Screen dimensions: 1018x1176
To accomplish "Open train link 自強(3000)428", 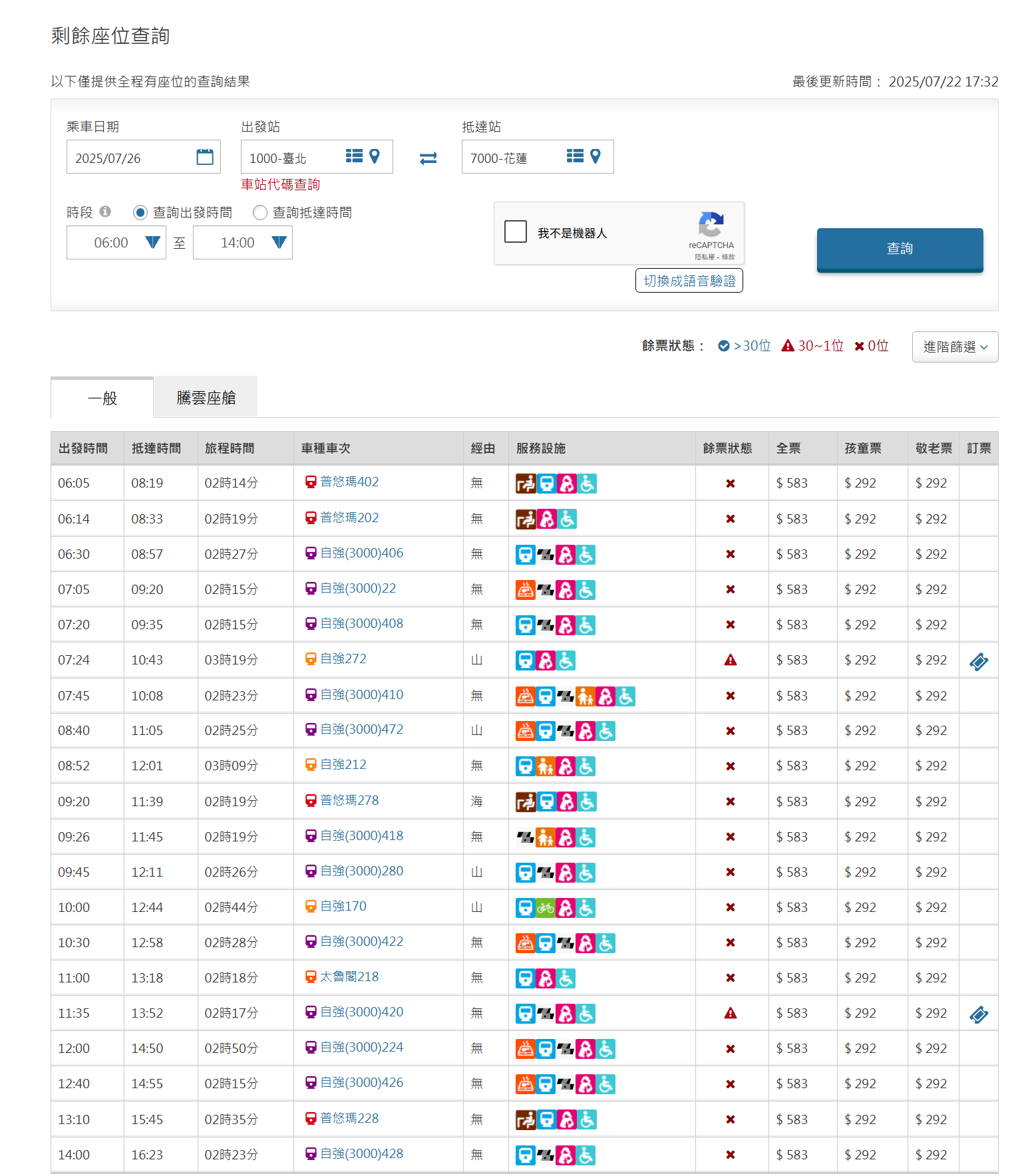I will (x=361, y=1153).
